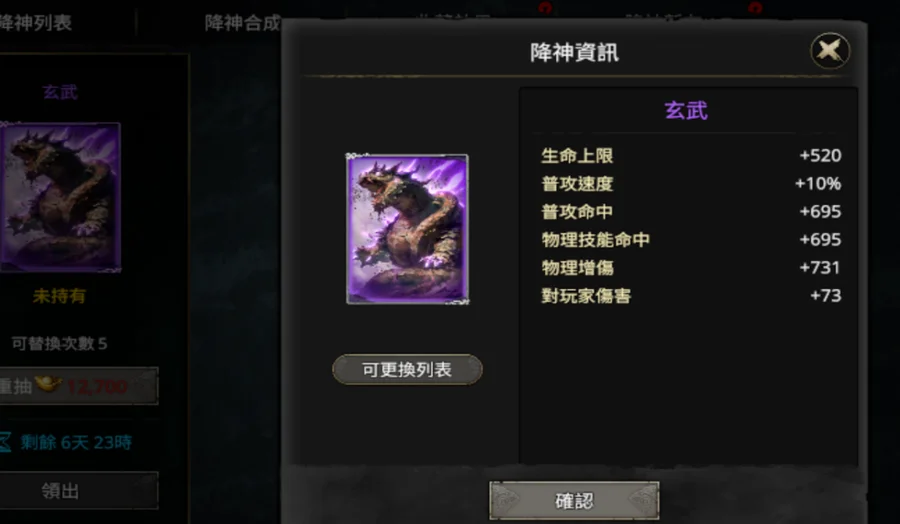The height and width of the screenshot is (524, 900).
Task: Switch to the 降神合成 tab
Action: coord(242,23)
